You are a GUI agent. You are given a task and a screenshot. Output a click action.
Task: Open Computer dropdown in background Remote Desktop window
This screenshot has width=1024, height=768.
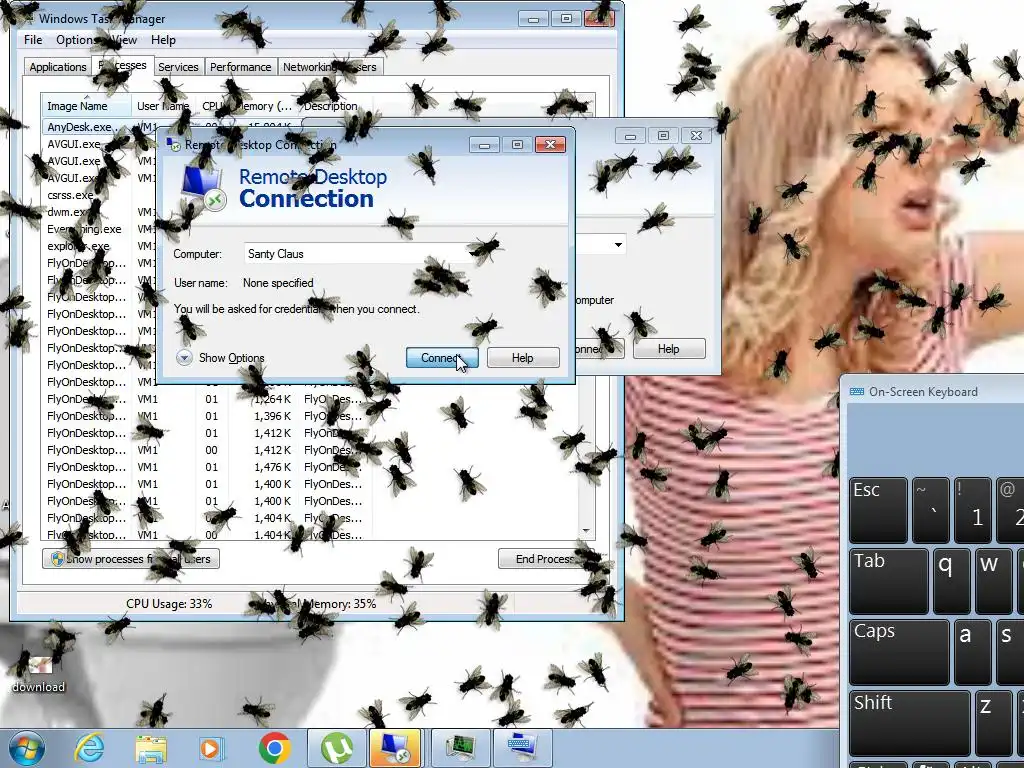pyautogui.click(x=618, y=245)
